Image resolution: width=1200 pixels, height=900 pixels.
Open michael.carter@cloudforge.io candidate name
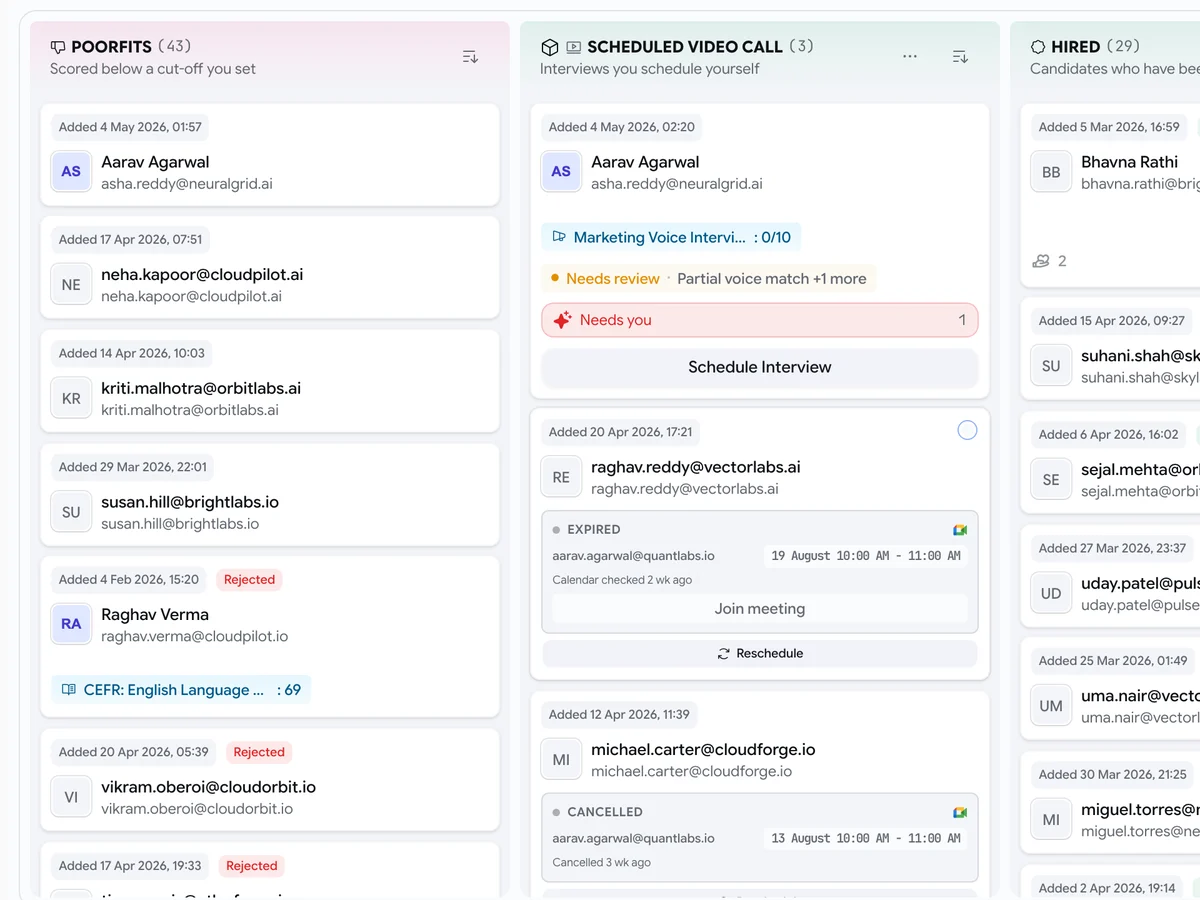[703, 749]
